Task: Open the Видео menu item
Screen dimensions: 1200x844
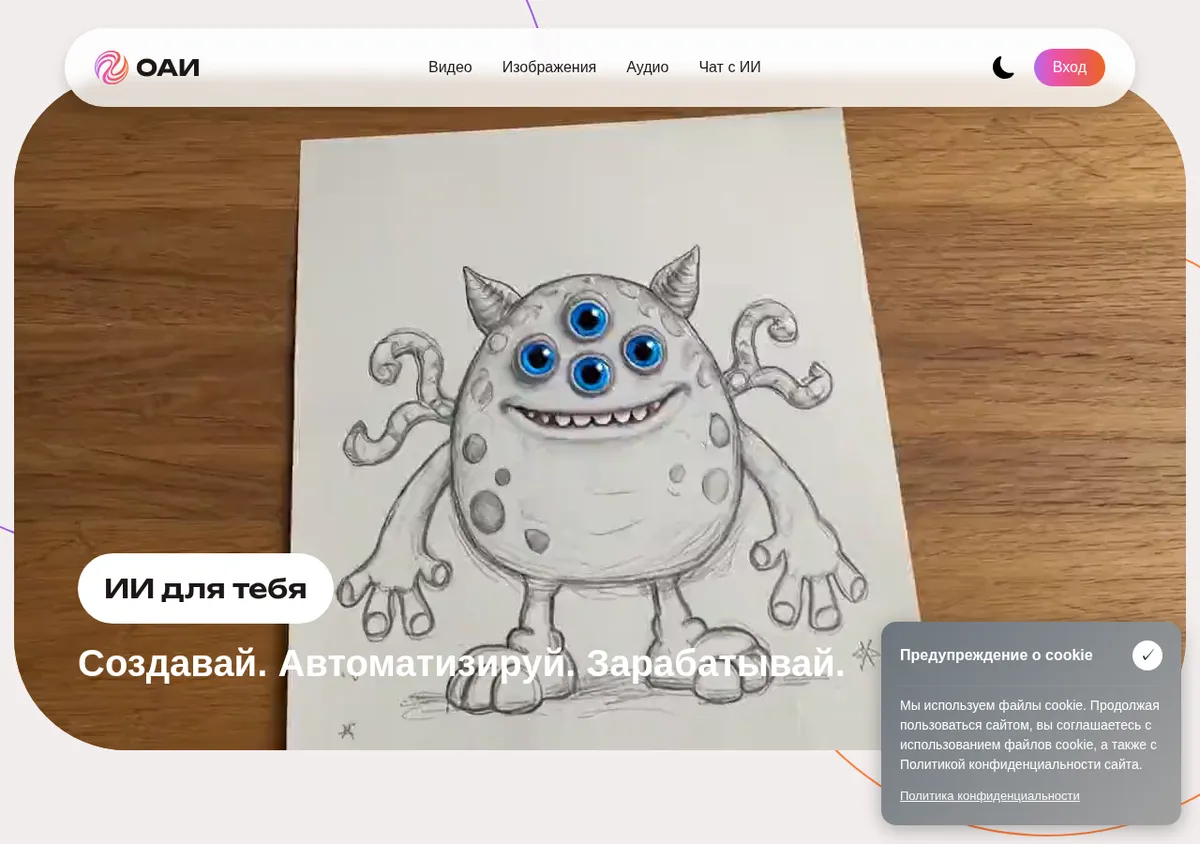Action: [x=450, y=67]
